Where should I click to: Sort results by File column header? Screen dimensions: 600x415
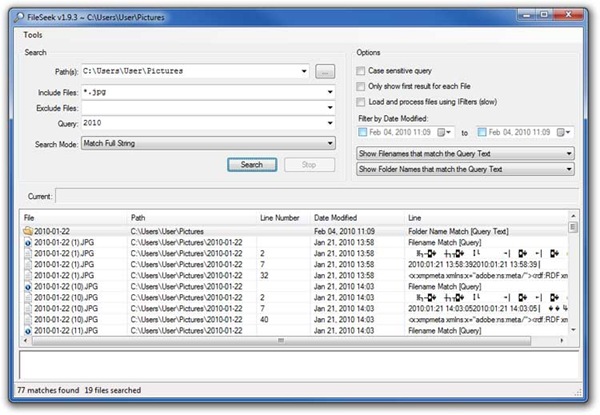pos(74,218)
